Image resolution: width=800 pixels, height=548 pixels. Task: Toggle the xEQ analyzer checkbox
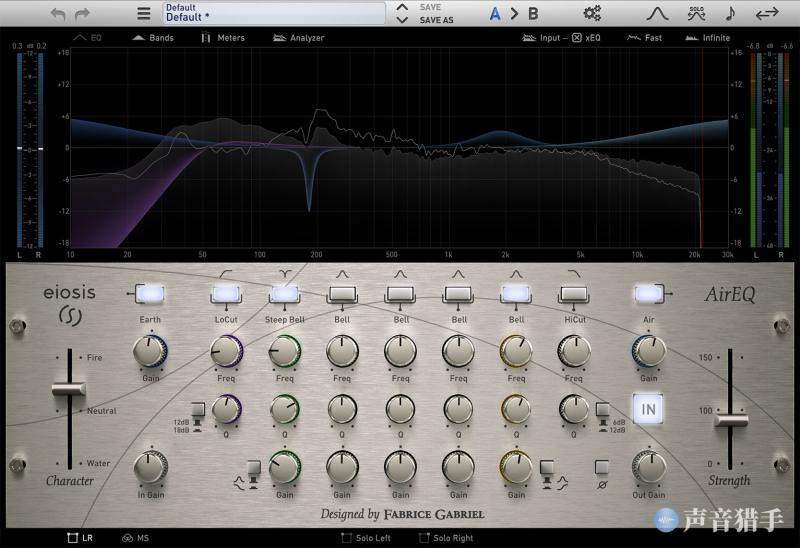[577, 38]
